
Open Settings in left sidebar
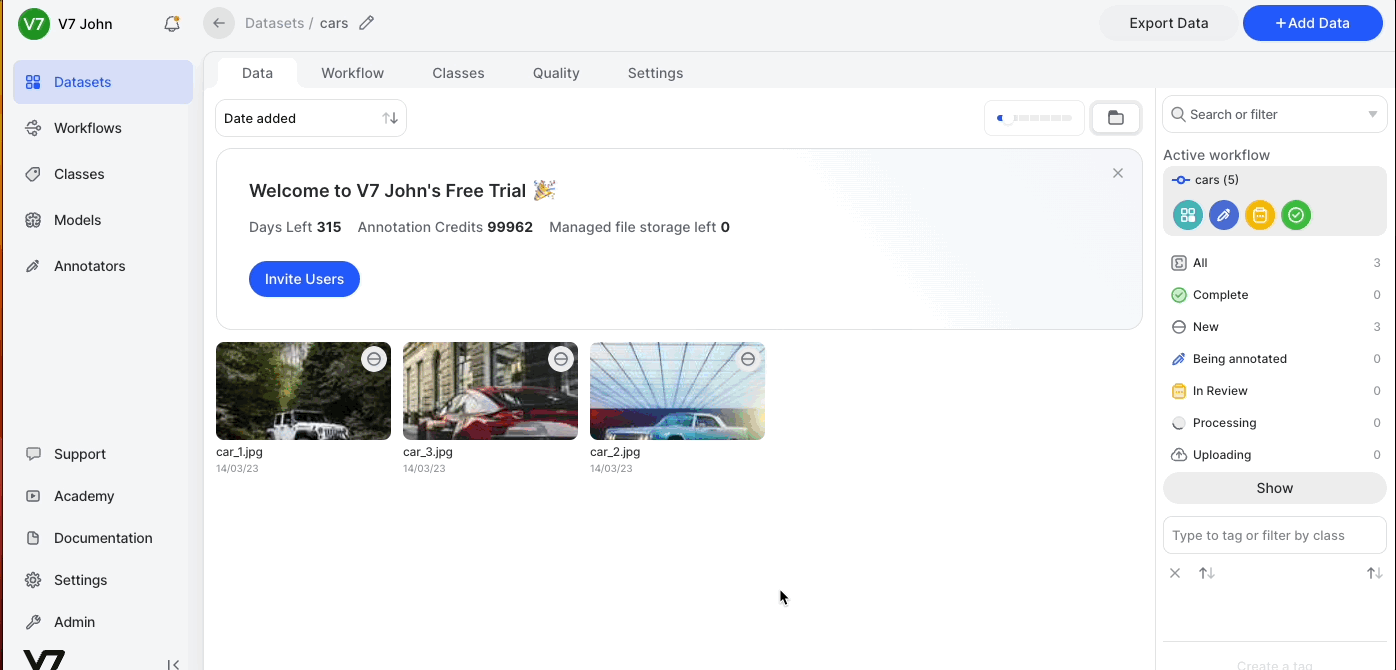click(103, 580)
